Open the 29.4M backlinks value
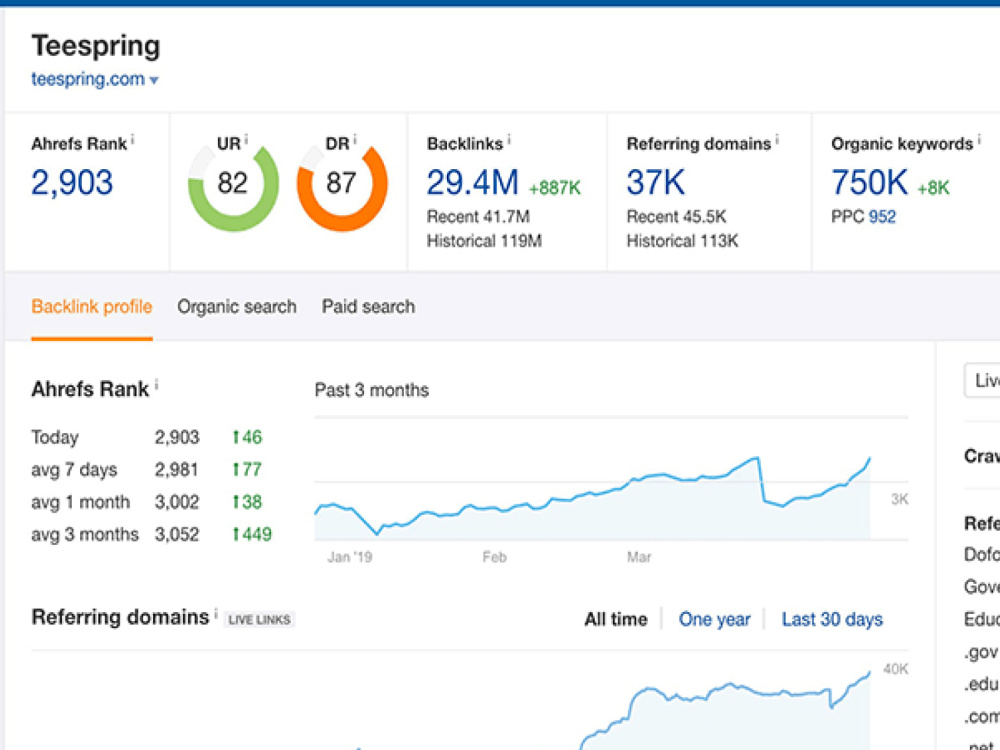This screenshot has width=1000, height=750. click(473, 182)
